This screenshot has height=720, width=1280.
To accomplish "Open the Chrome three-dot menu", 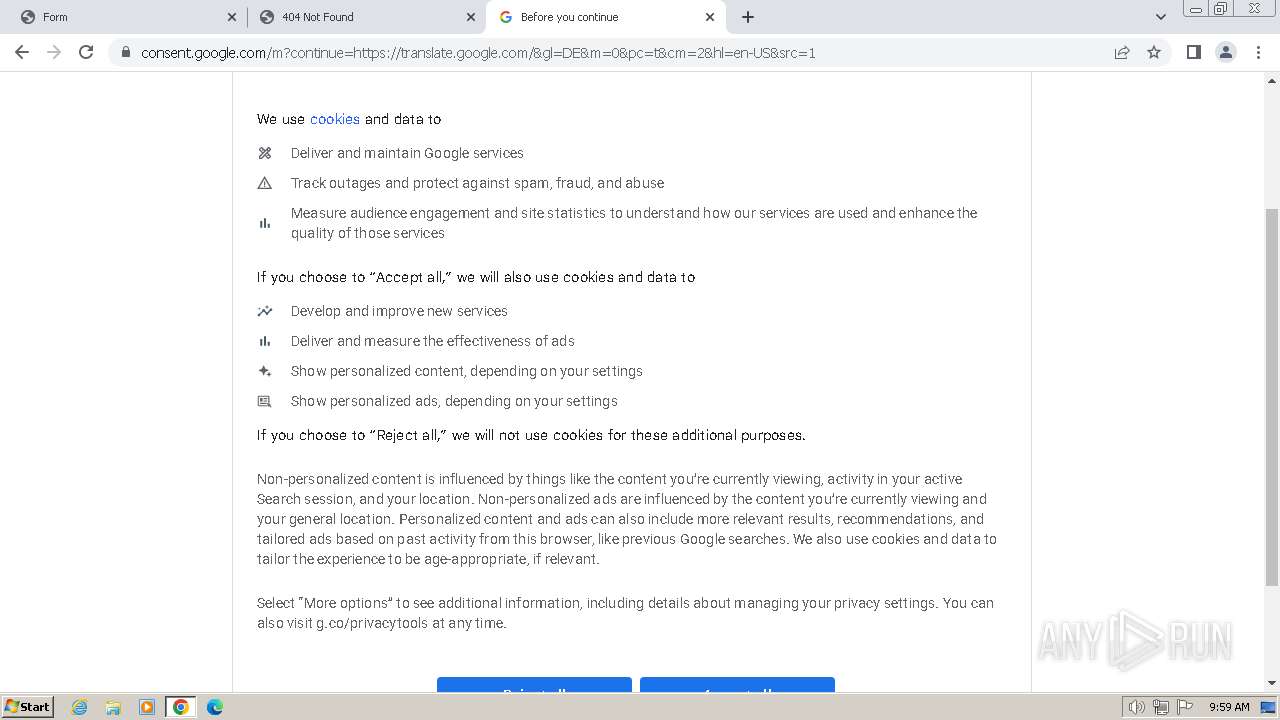I will [1258, 53].
